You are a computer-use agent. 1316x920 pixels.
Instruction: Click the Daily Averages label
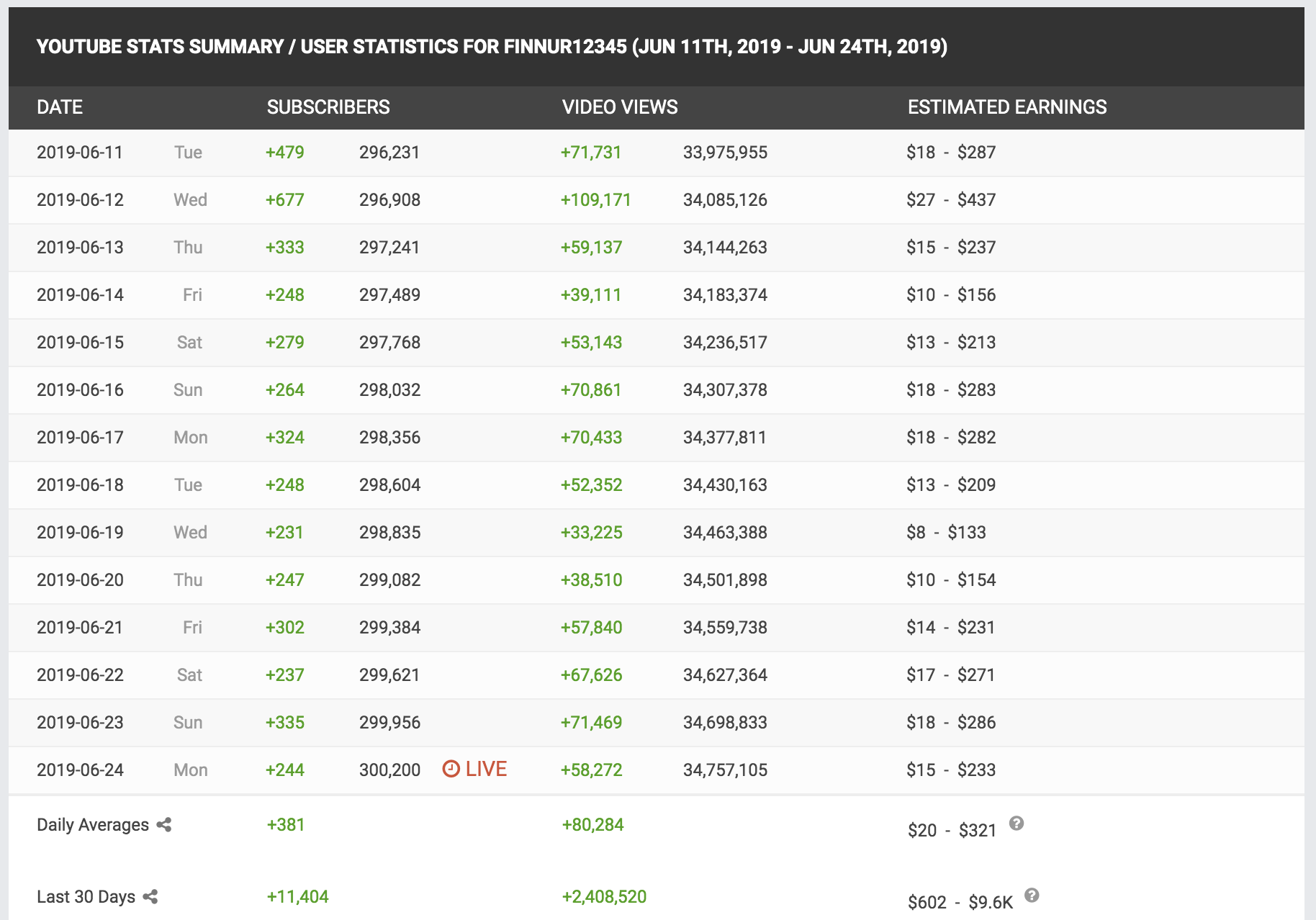click(93, 825)
